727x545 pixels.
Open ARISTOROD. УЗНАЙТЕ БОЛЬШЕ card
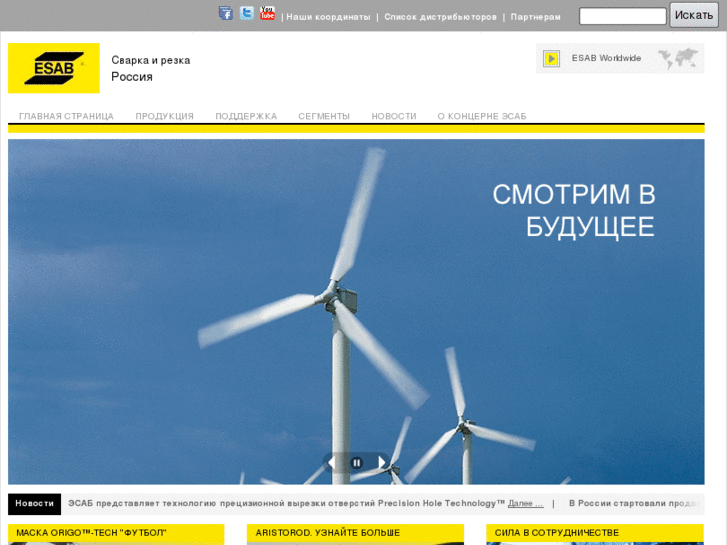(355, 533)
